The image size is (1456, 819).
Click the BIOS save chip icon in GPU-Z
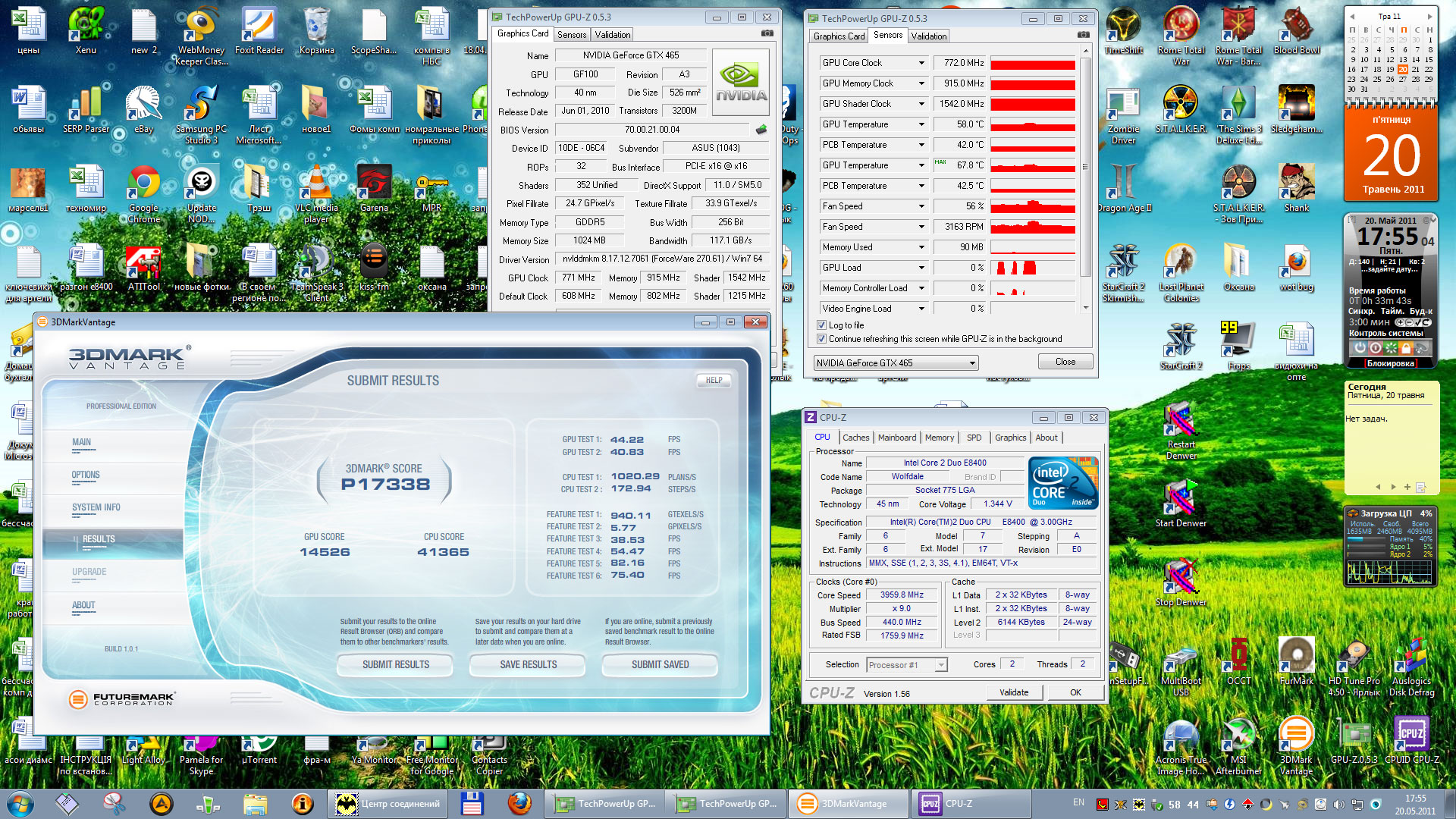761,130
